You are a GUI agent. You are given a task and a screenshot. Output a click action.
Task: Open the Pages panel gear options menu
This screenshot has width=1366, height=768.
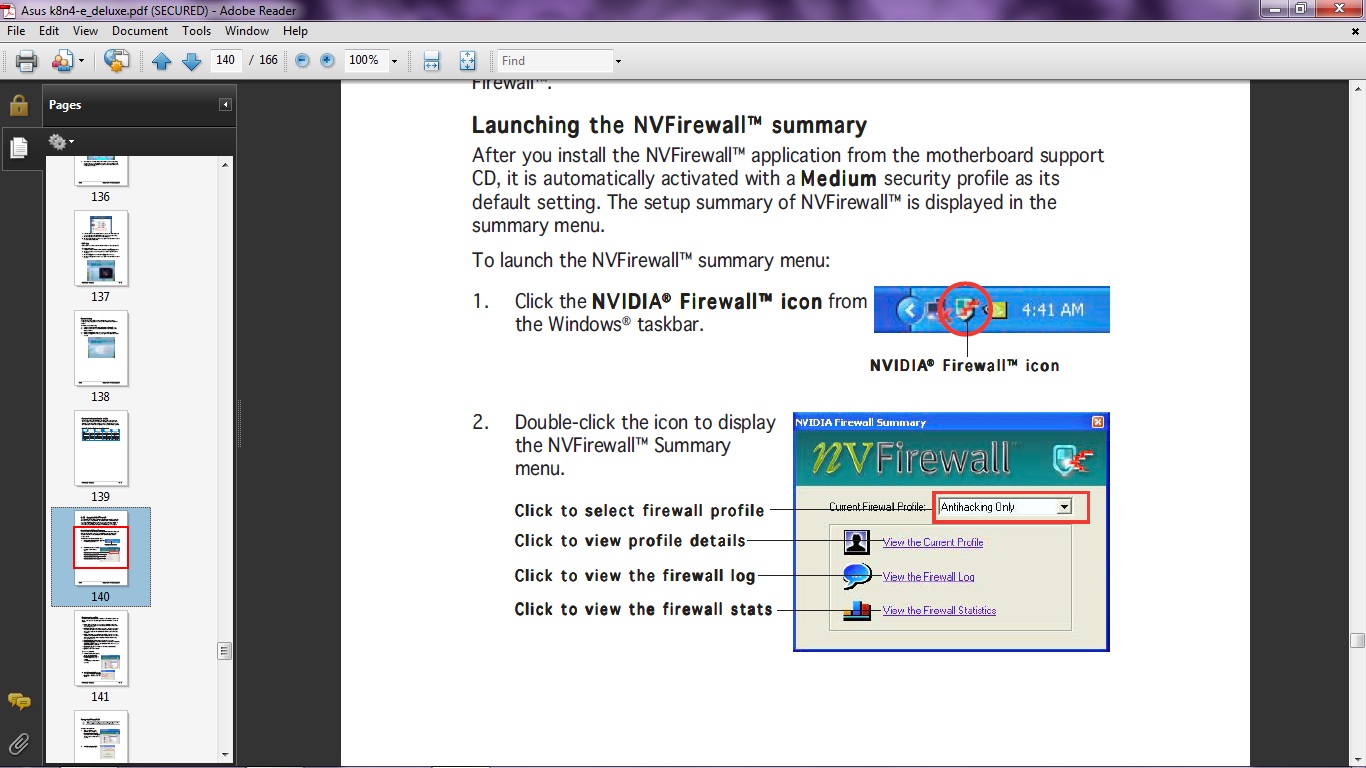(x=61, y=142)
